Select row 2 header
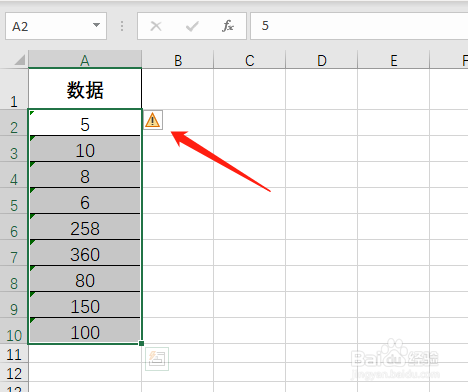This screenshot has width=468, height=392. [14, 122]
